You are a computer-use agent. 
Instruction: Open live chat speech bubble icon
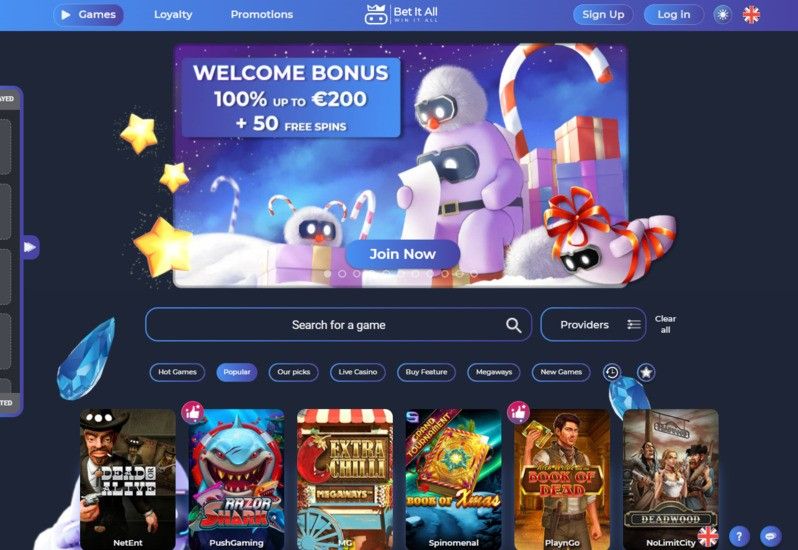coord(771,536)
